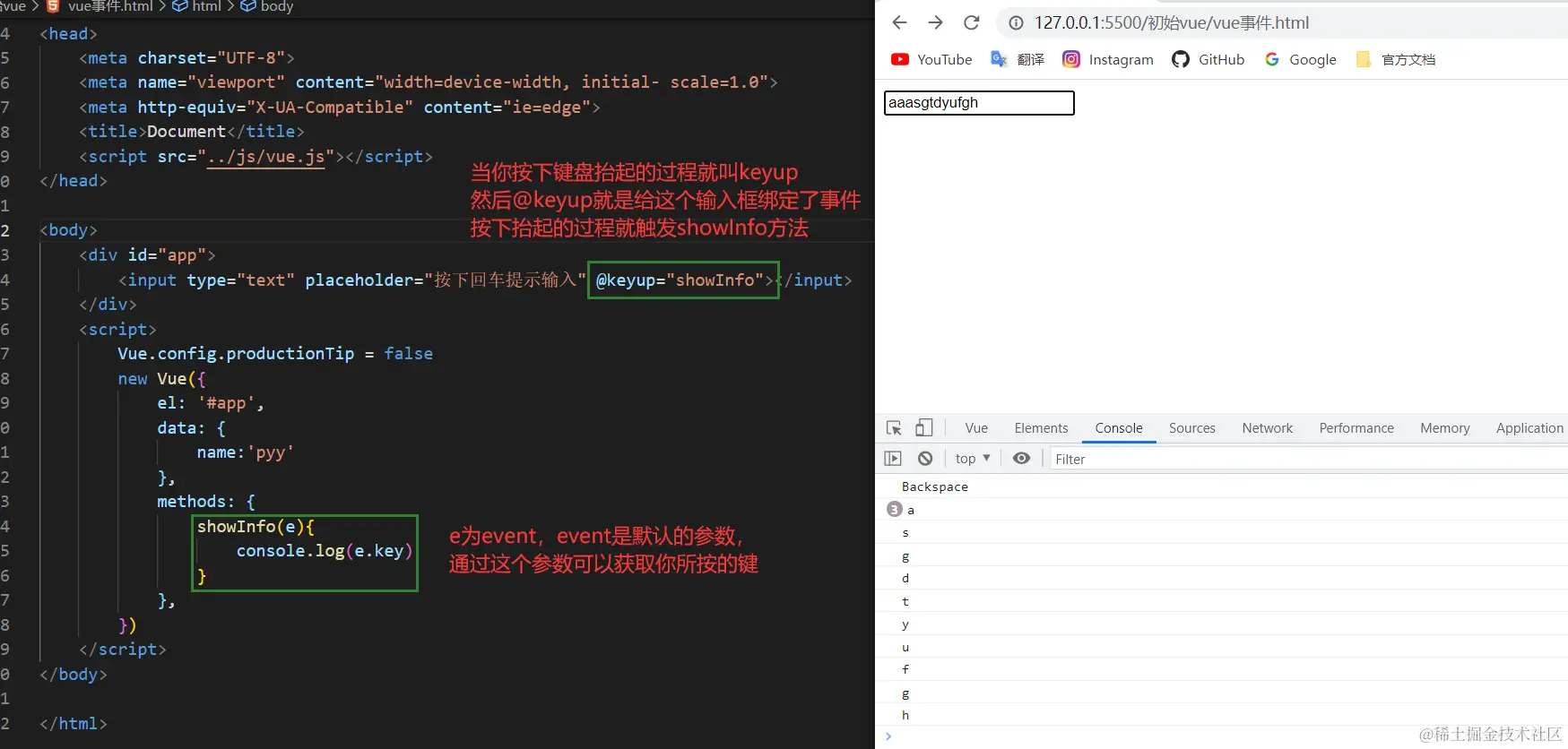This screenshot has width=1568, height=749.
Task: Reload the browser page
Action: (x=971, y=22)
